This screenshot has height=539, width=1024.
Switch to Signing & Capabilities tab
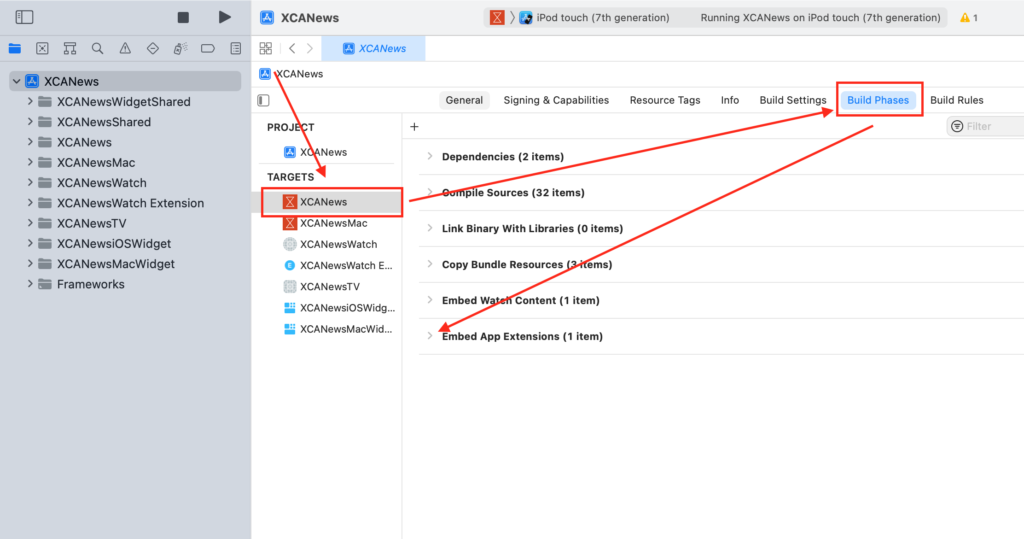tap(556, 100)
